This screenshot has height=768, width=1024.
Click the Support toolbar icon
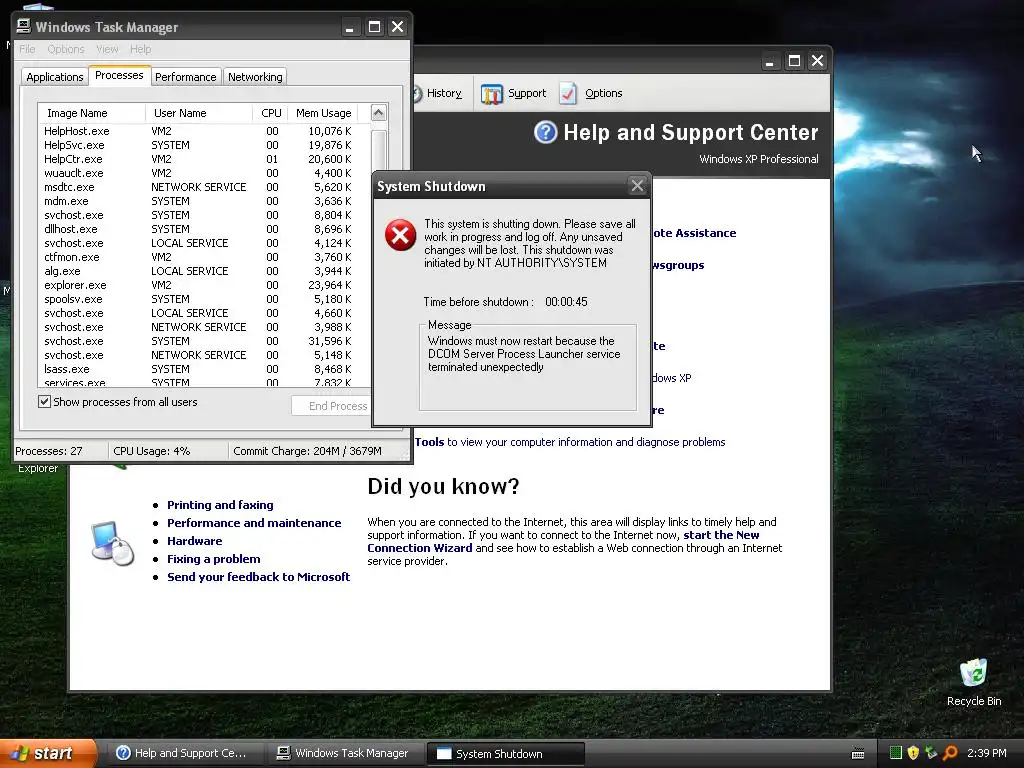pyautogui.click(x=492, y=94)
